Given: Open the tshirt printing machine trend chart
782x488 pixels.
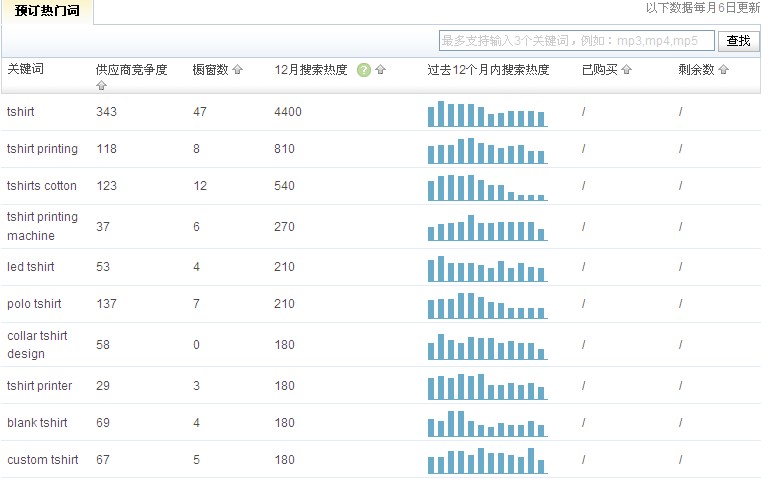Looking at the screenshot, I should (x=488, y=228).
